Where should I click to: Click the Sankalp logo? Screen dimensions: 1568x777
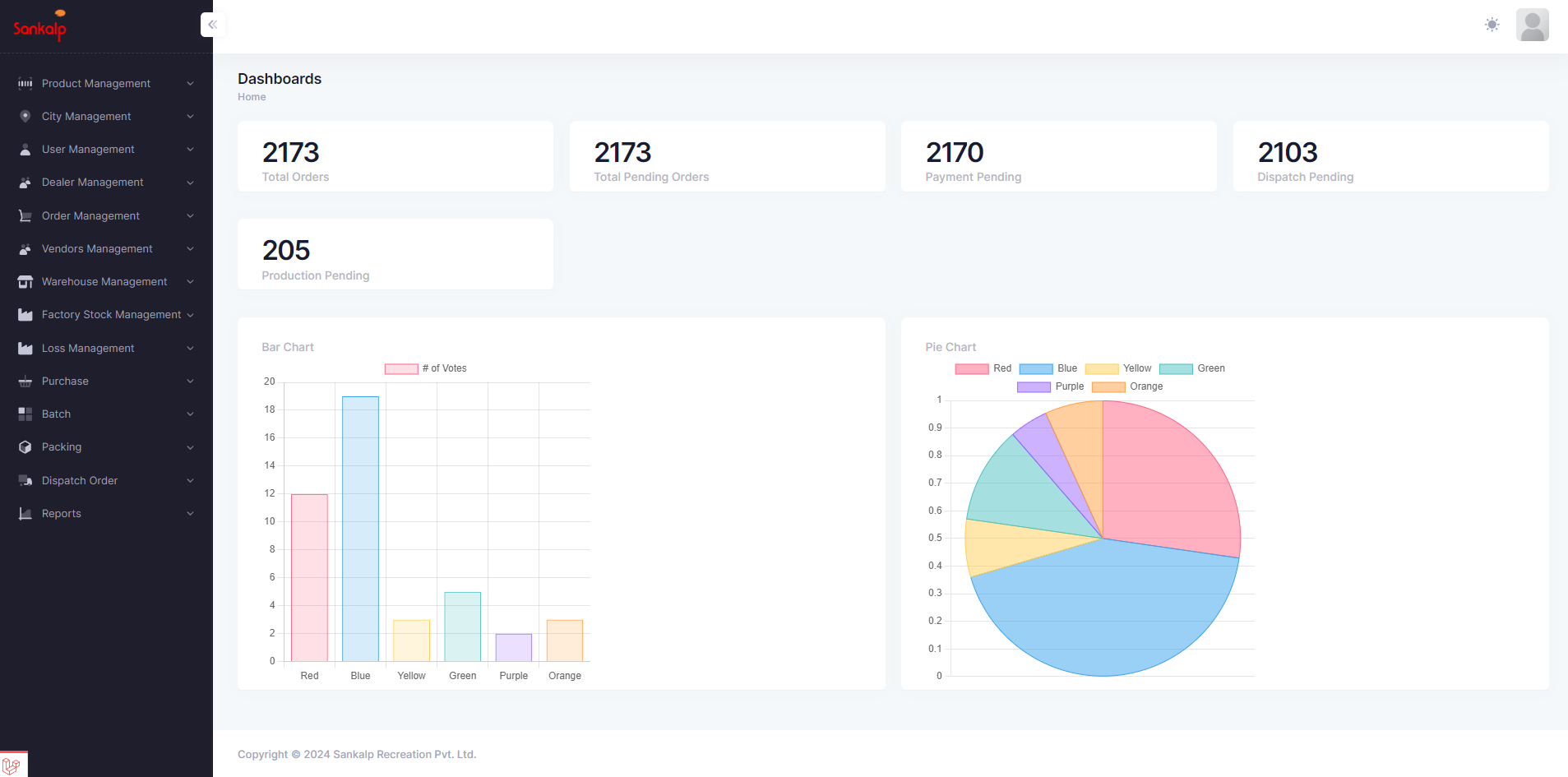38,25
